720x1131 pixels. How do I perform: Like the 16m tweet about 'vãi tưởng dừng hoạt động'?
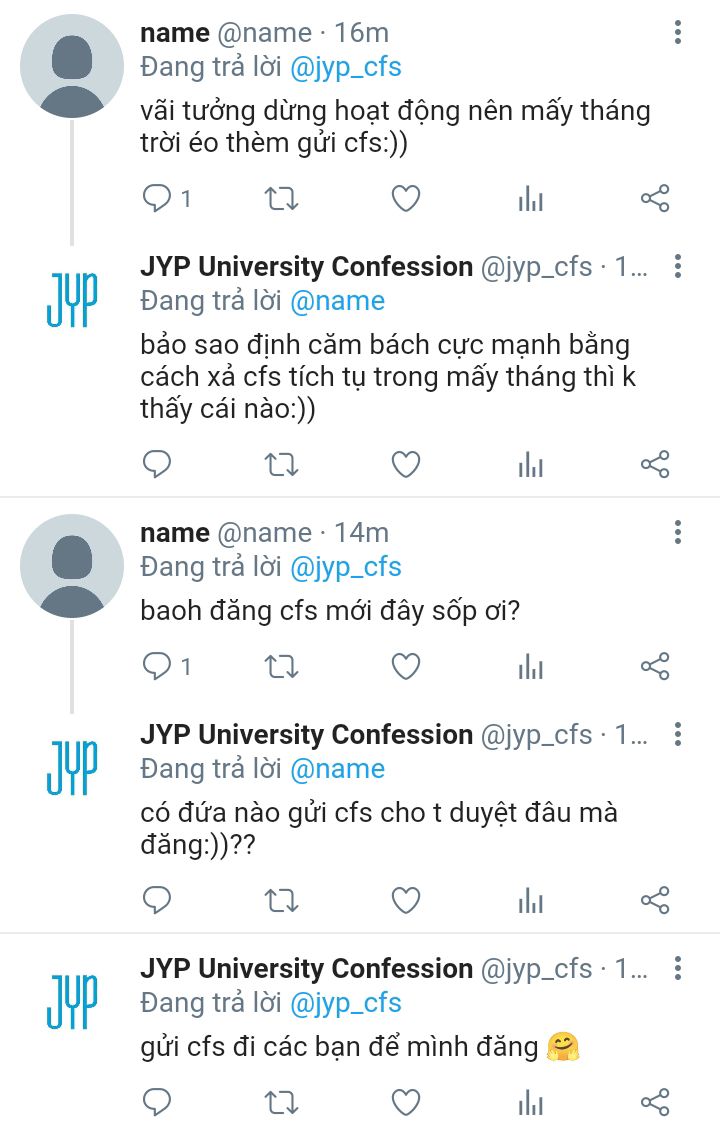405,198
